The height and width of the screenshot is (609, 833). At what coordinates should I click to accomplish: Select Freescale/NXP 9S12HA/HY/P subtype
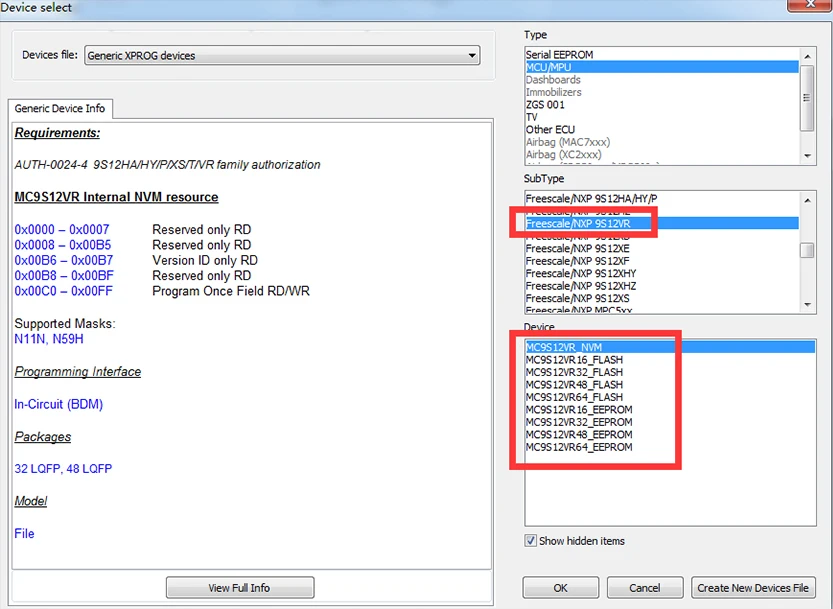click(662, 199)
